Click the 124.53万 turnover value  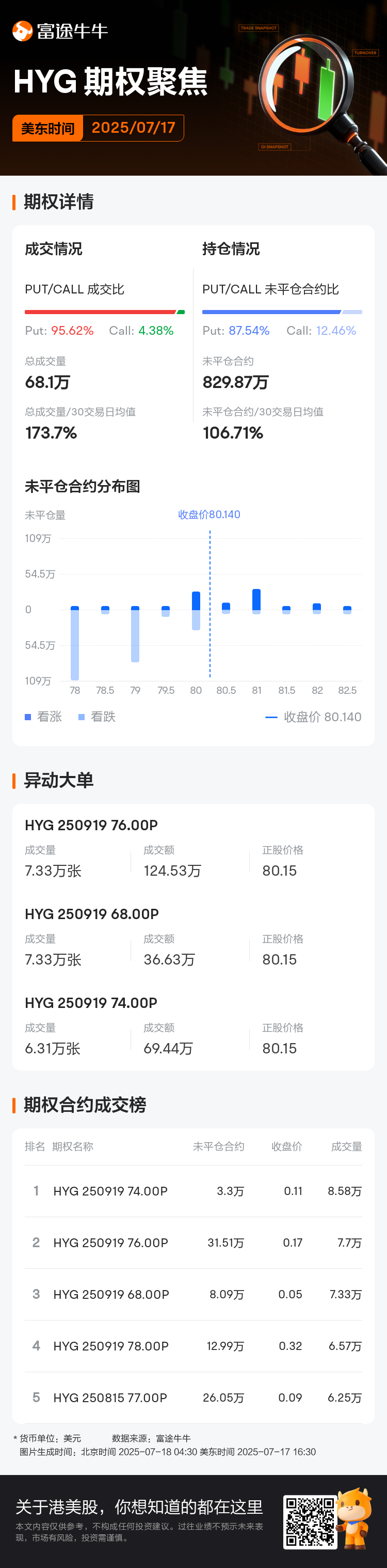coord(172,871)
